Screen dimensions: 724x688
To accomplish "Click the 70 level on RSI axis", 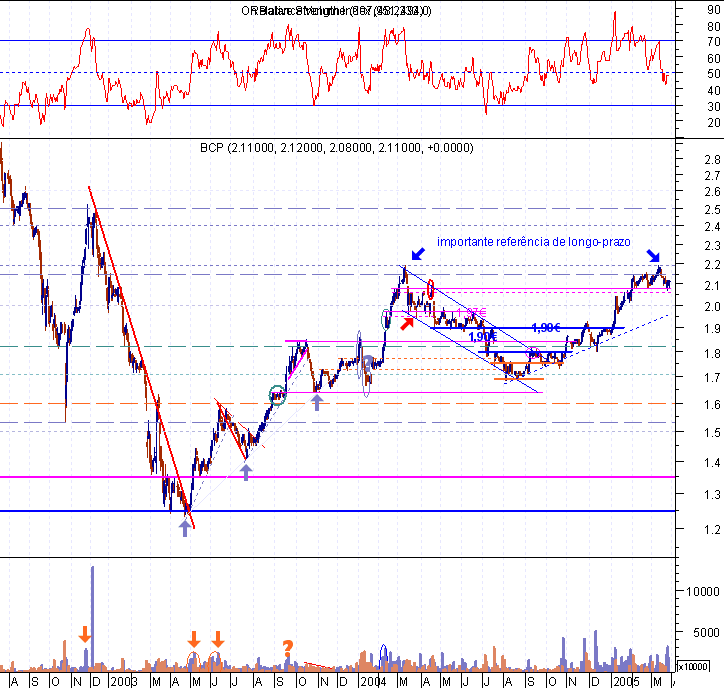I will 714,42.
